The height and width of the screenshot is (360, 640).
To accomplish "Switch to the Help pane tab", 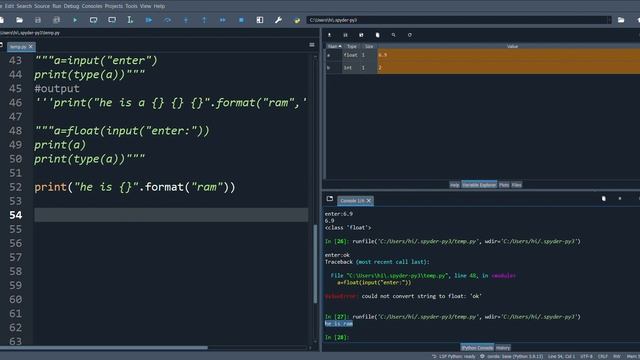I will pyautogui.click(x=455, y=185).
